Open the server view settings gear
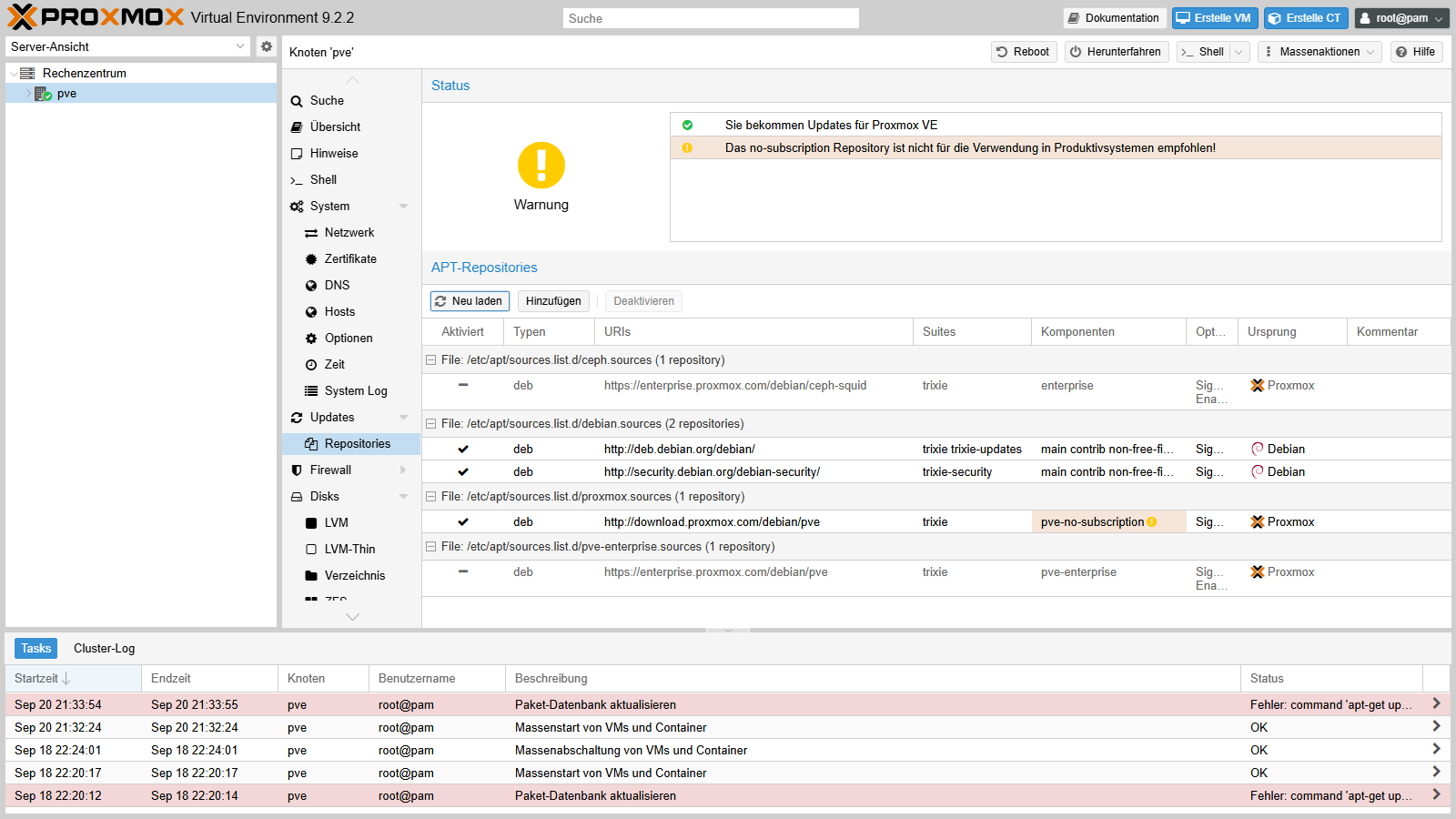 click(266, 46)
